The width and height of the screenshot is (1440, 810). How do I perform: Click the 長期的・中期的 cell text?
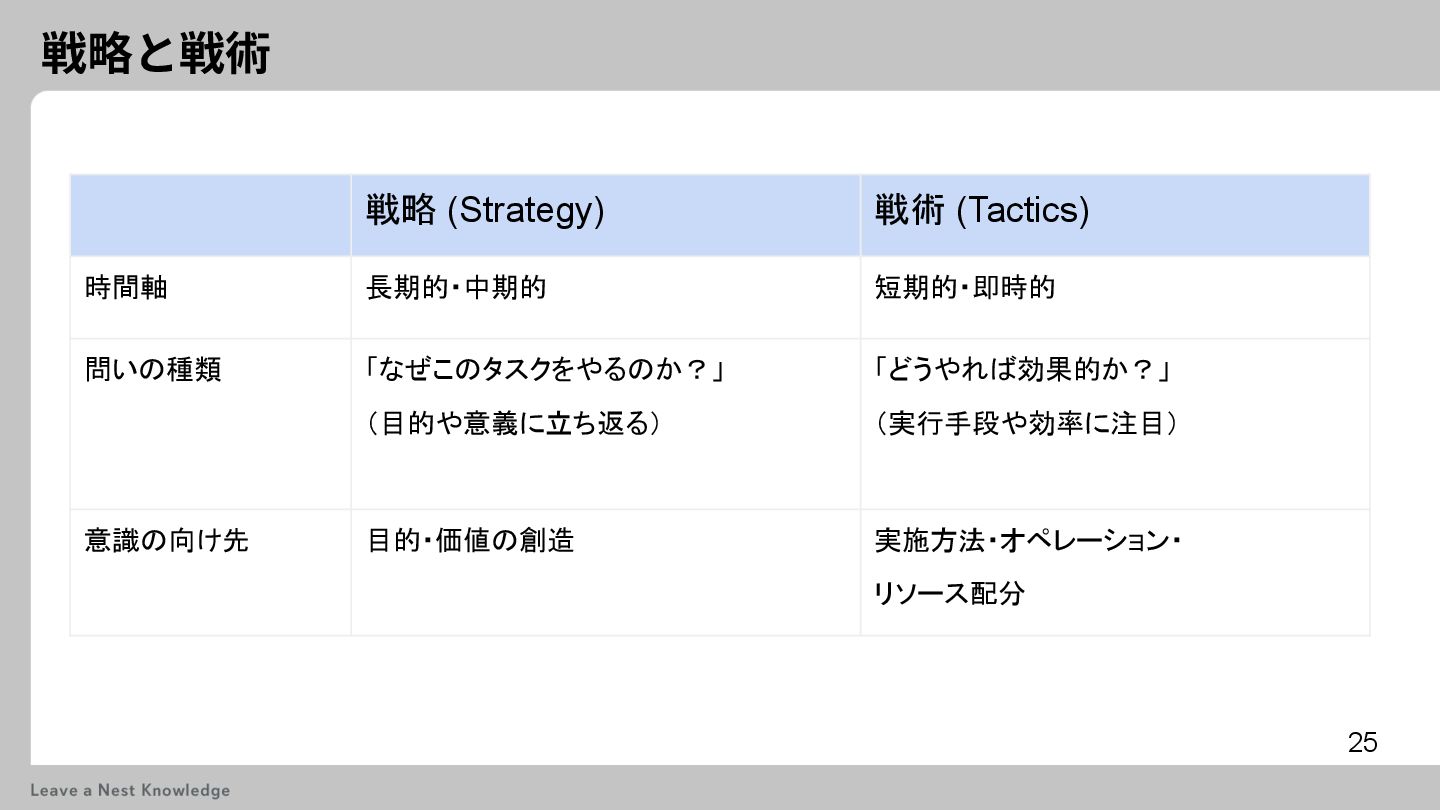point(456,288)
